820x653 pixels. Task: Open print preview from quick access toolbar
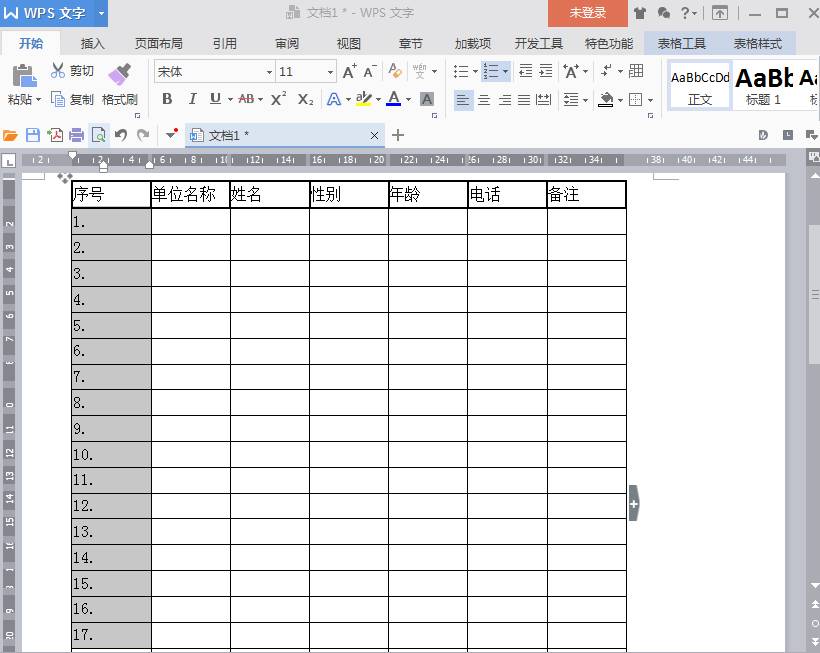click(x=98, y=135)
